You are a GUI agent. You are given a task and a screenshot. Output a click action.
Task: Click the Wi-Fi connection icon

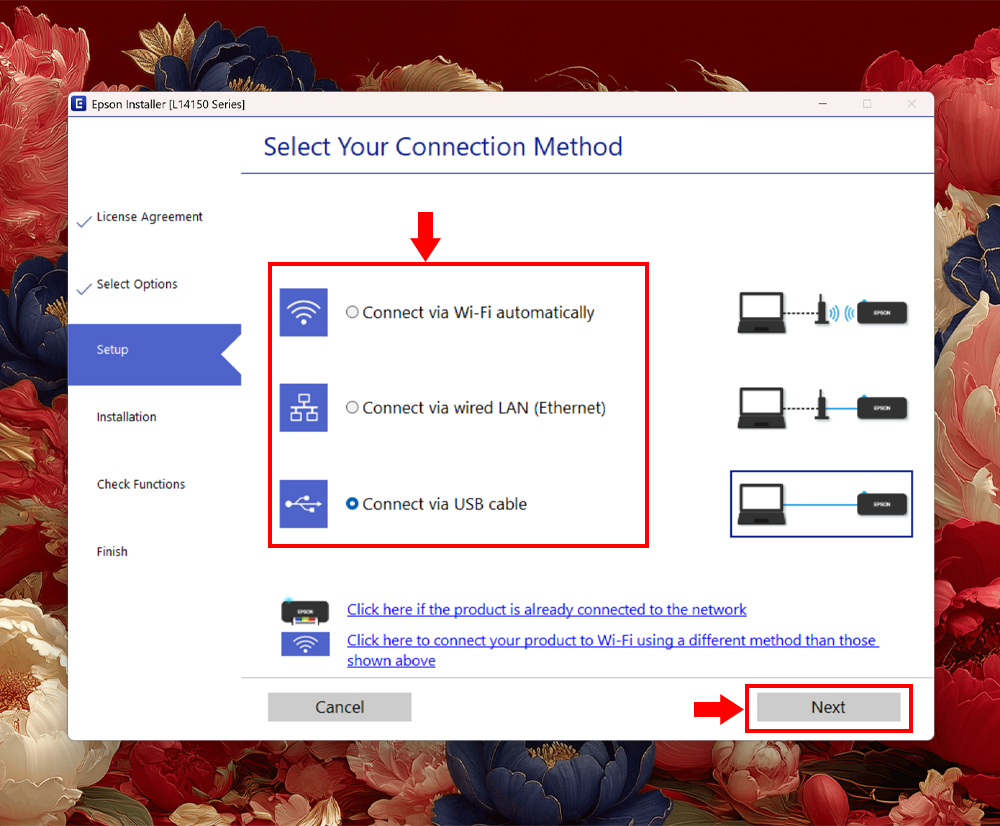click(304, 313)
